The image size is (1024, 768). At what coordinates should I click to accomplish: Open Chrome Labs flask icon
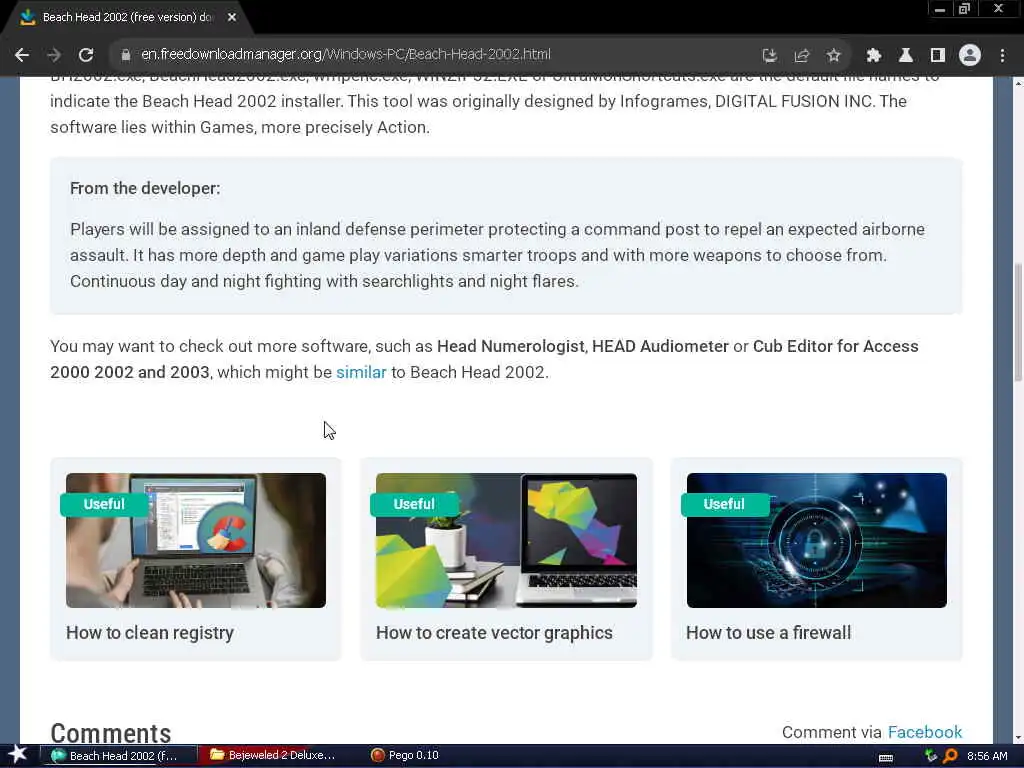(x=906, y=56)
